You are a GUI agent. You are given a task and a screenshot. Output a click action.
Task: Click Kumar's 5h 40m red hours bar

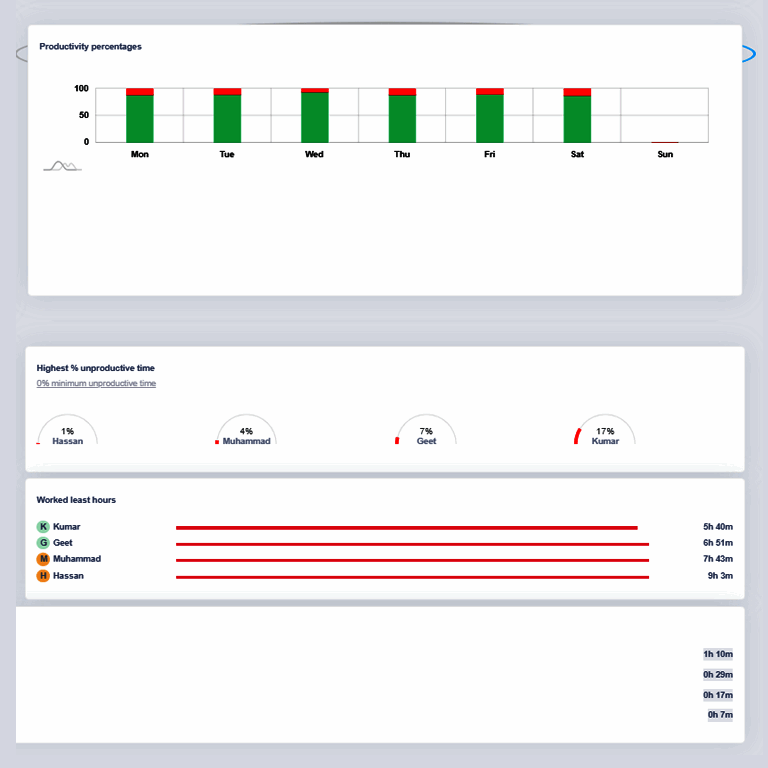[x=407, y=528]
